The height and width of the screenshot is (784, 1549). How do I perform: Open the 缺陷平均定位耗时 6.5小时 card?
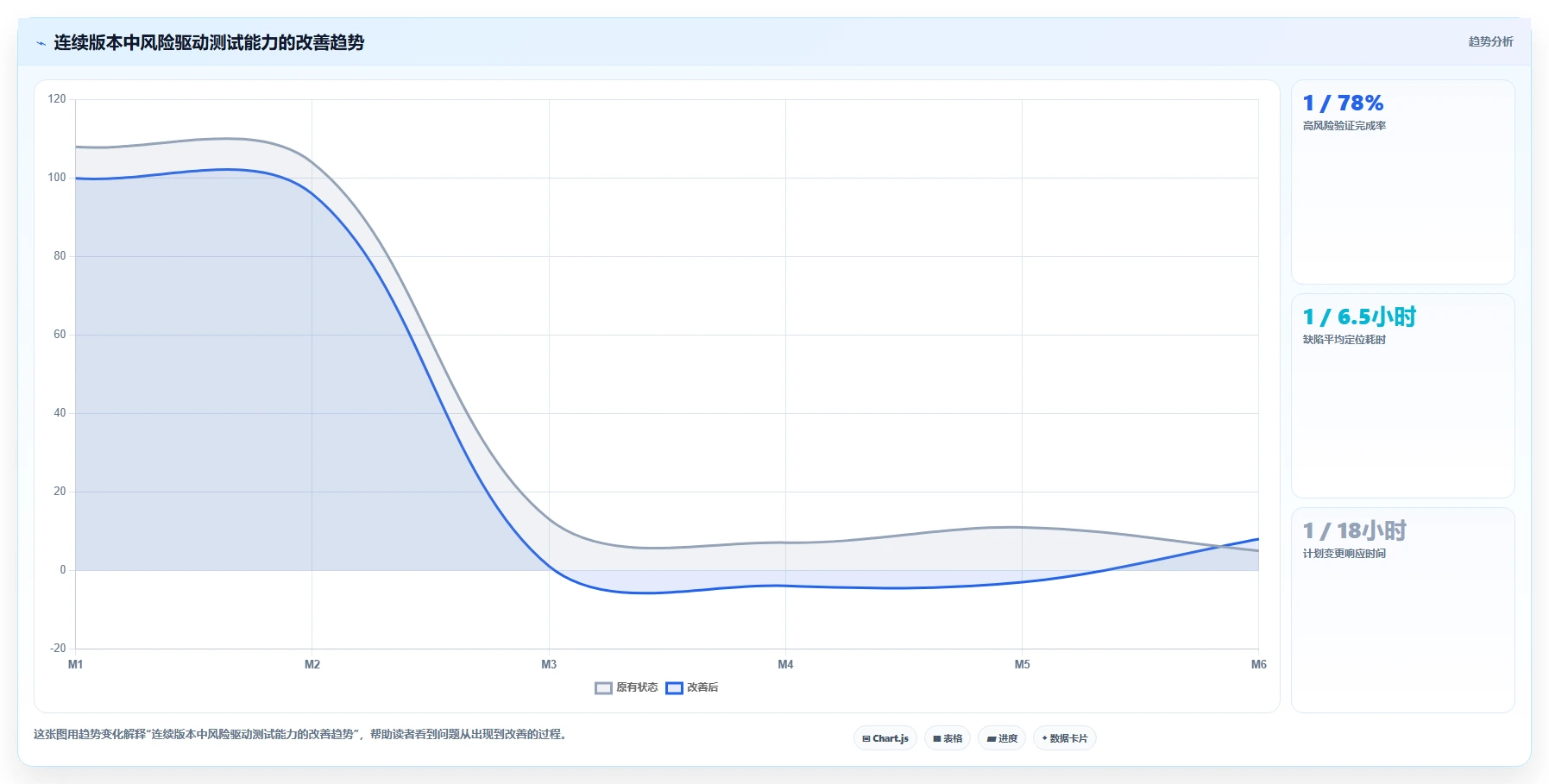coord(1403,396)
